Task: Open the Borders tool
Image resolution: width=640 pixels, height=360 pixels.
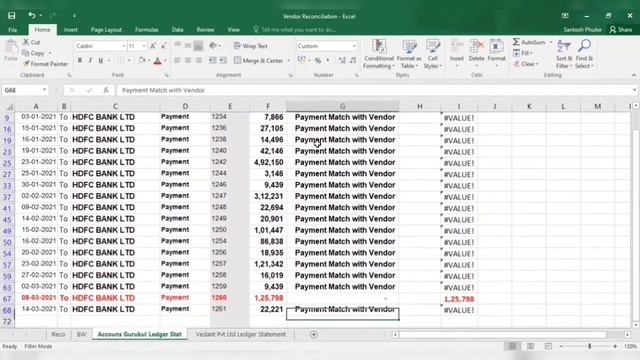Action: (x=121, y=60)
